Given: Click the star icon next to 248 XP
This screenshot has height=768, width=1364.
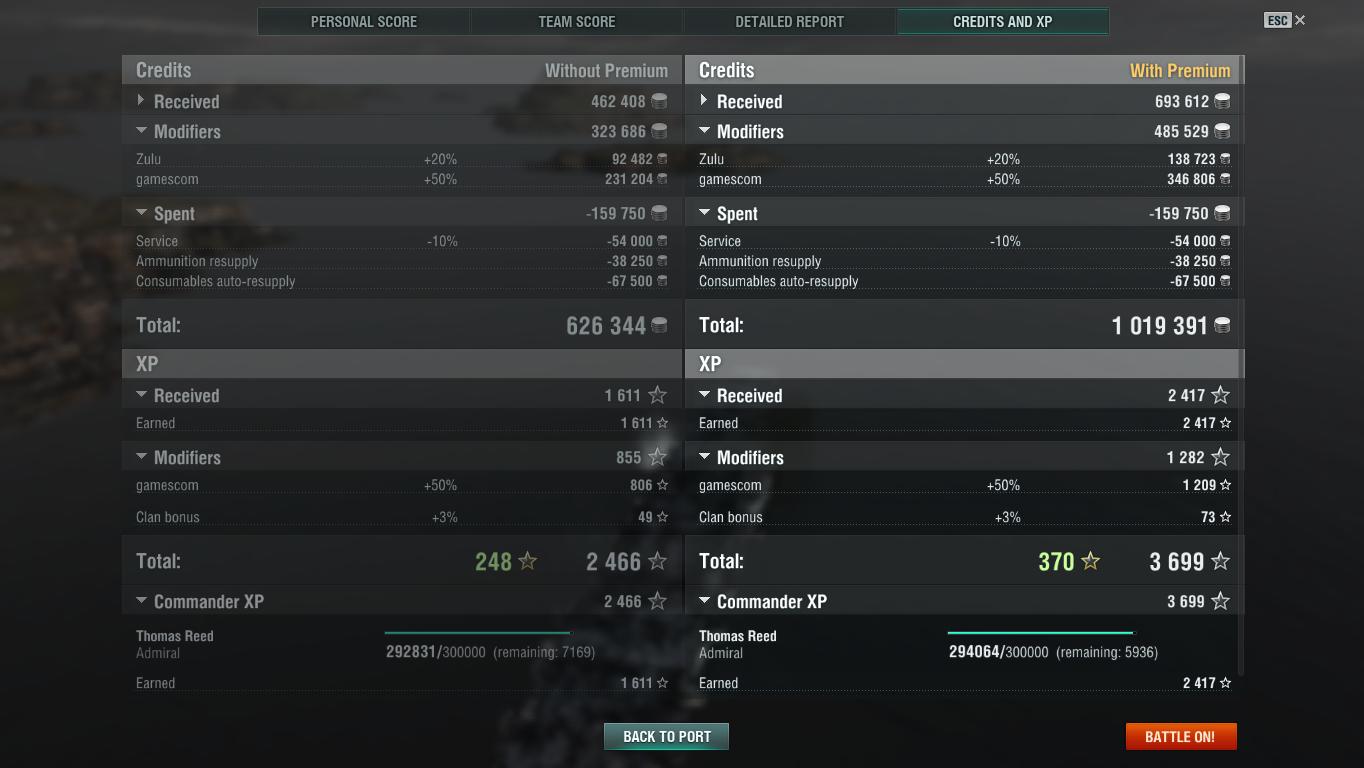Looking at the screenshot, I should click(527, 561).
